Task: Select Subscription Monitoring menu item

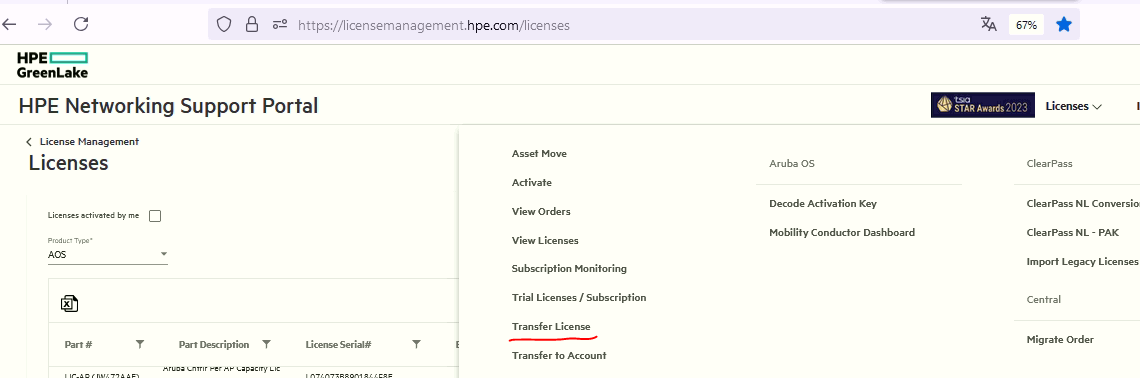Action: click(569, 268)
